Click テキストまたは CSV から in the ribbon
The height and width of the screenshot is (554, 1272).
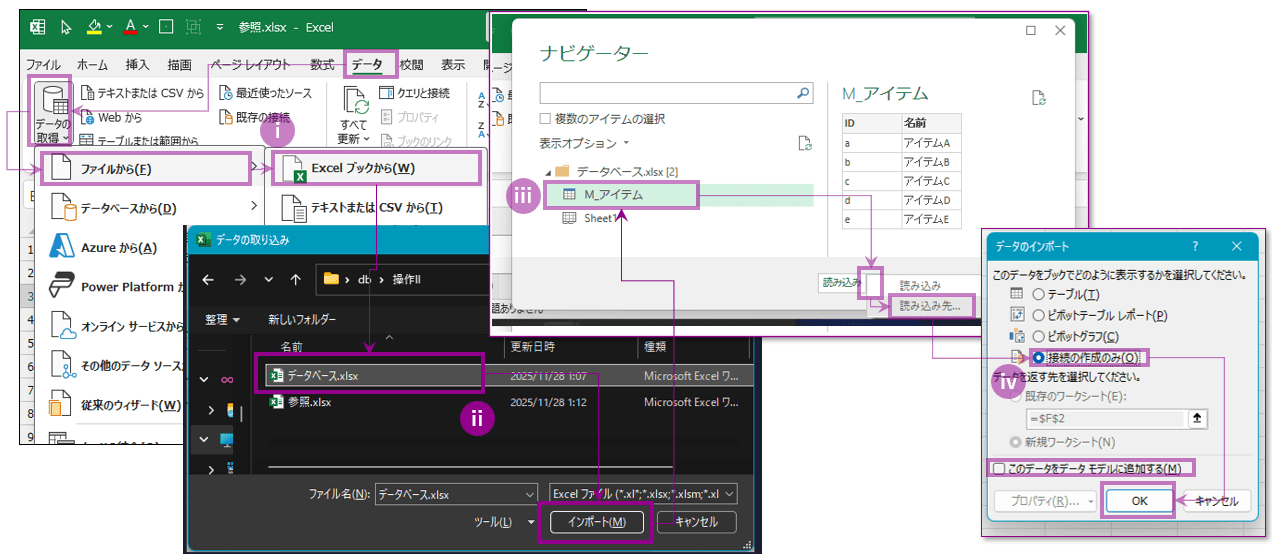142,93
